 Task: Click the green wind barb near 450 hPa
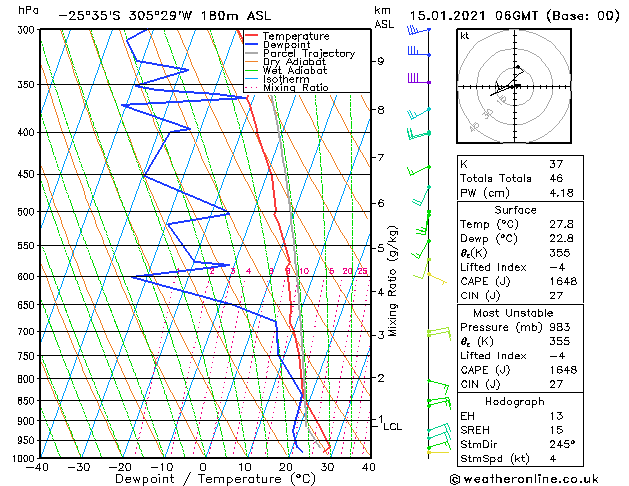coord(419,171)
